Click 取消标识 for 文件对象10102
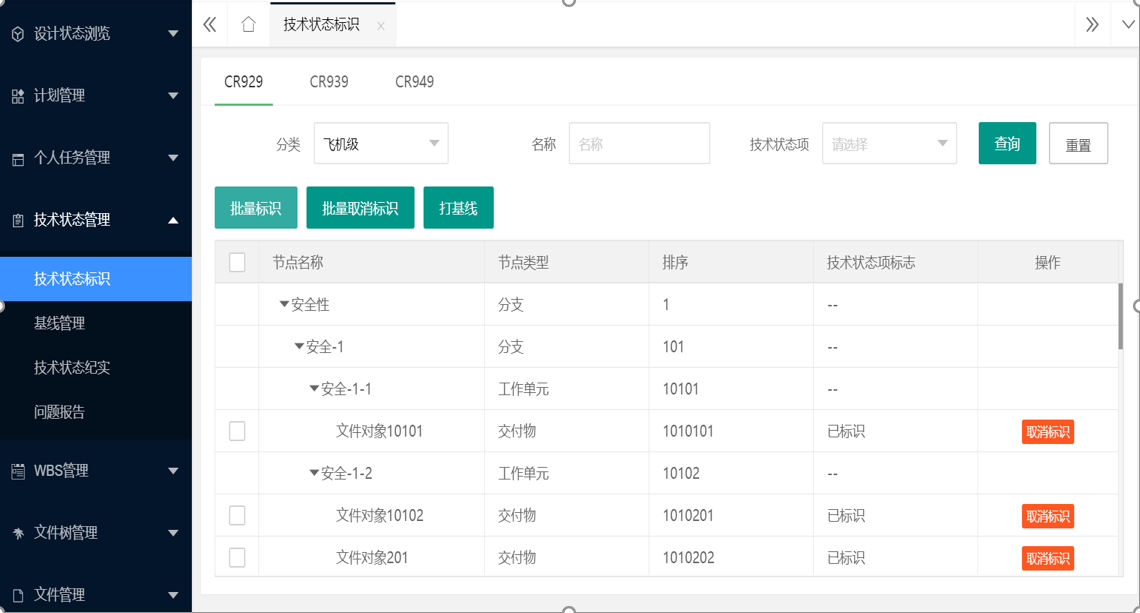1140x613 pixels. click(x=1047, y=516)
